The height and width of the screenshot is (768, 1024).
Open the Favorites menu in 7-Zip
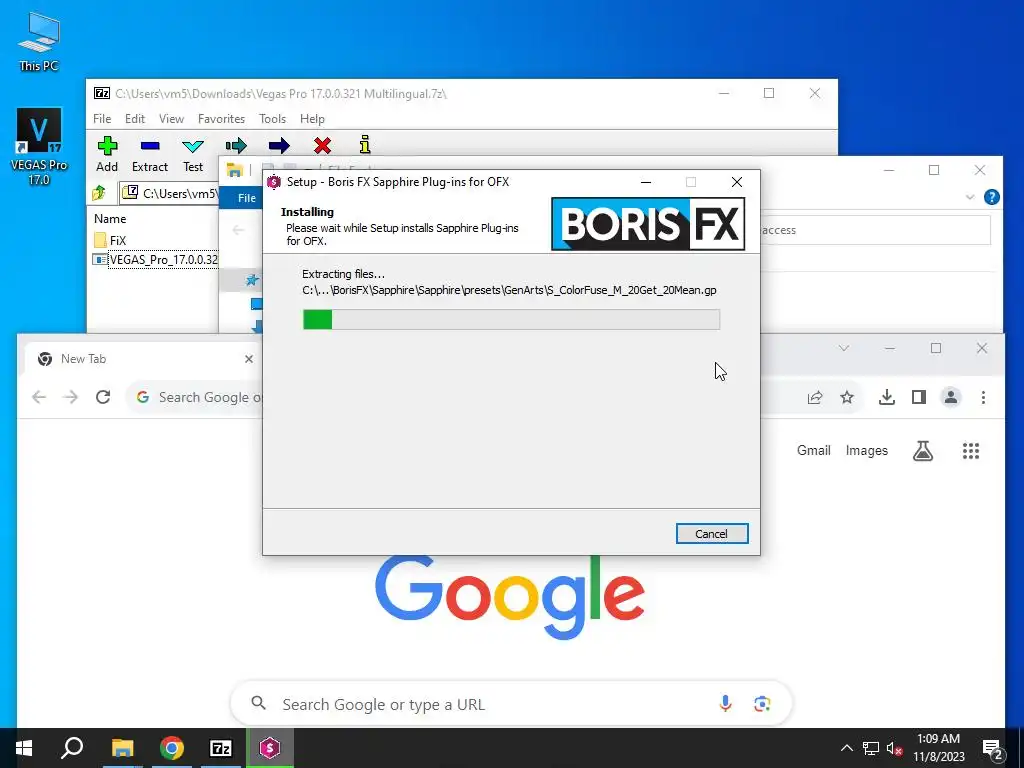coord(221,119)
